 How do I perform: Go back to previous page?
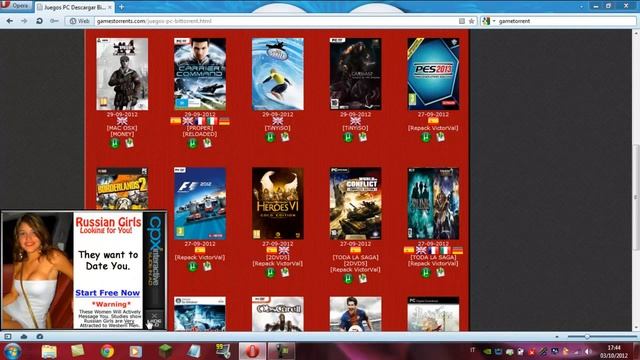9,21
